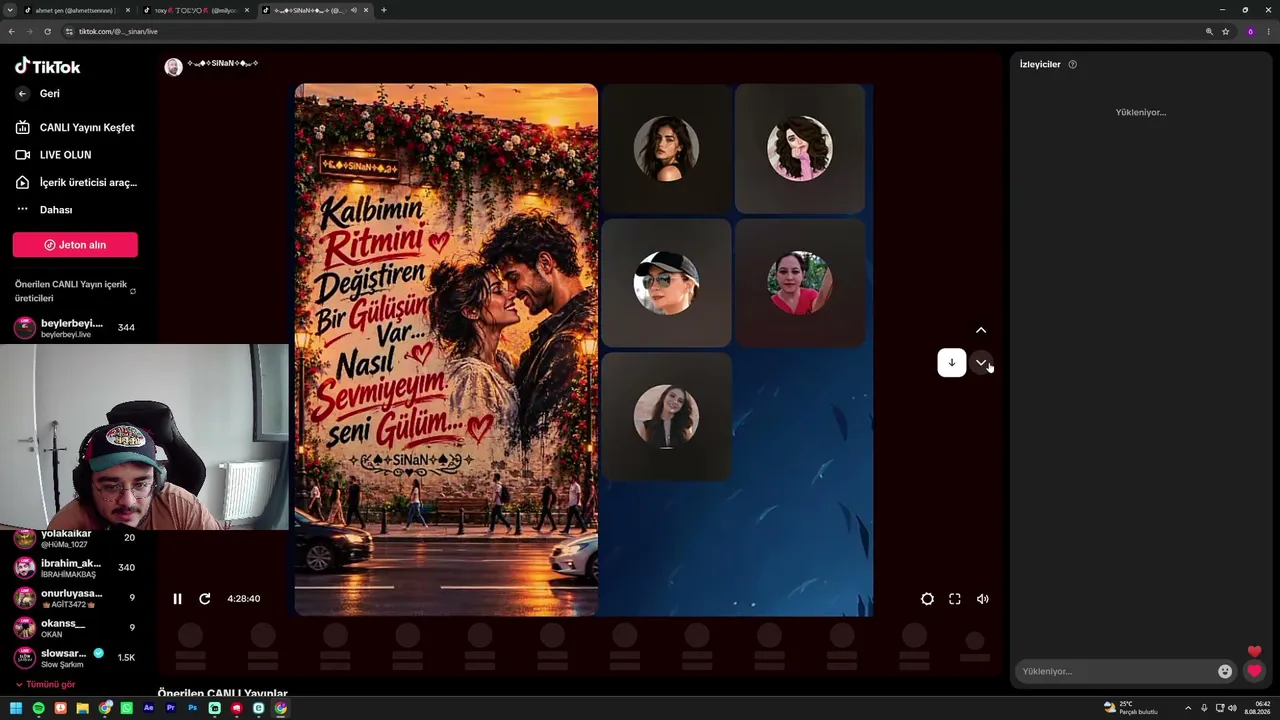The width and height of the screenshot is (1280, 720).
Task: Send a like with the heart button
Action: point(1255,671)
